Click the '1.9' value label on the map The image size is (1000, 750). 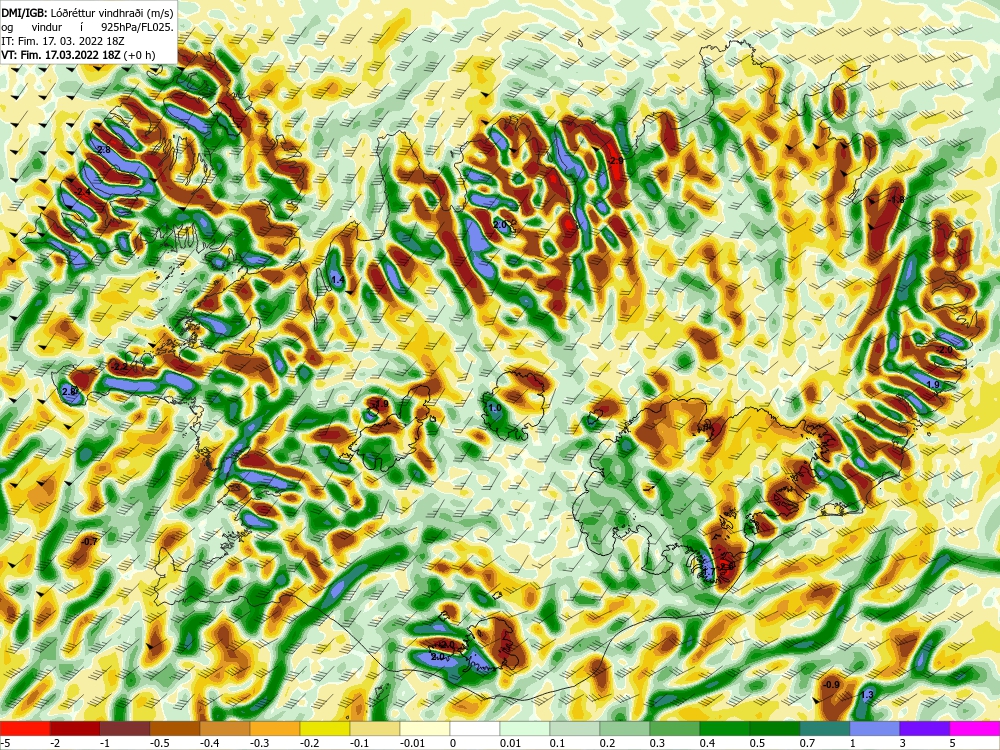932,385
